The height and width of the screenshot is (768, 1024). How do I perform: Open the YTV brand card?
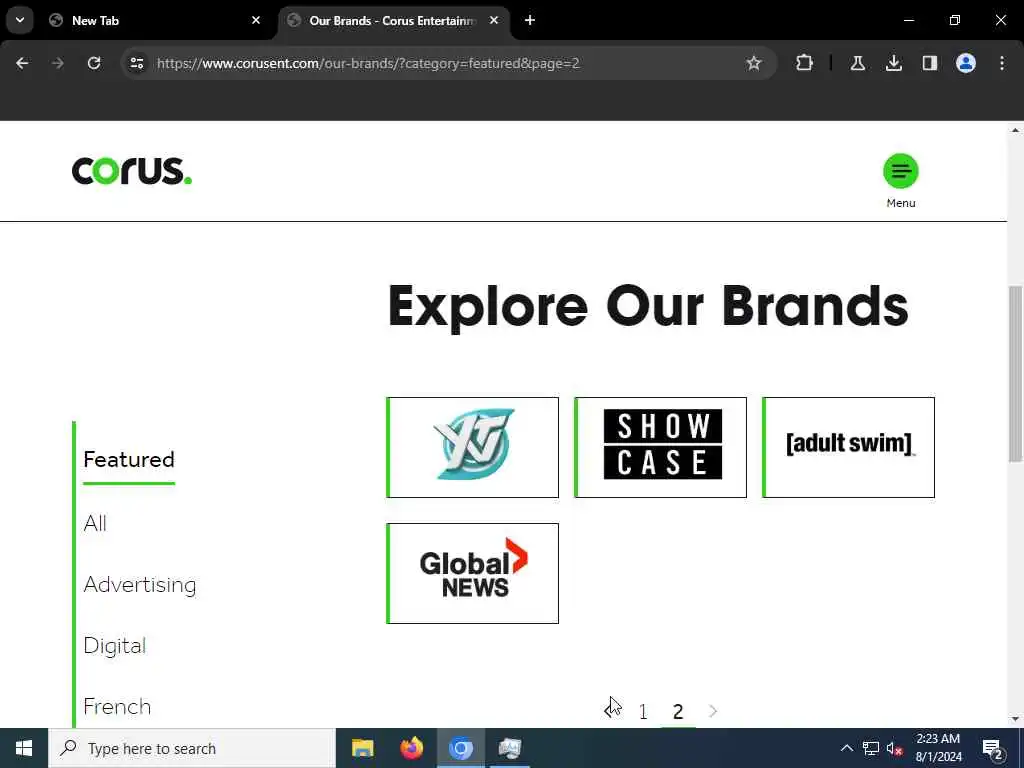pos(472,447)
